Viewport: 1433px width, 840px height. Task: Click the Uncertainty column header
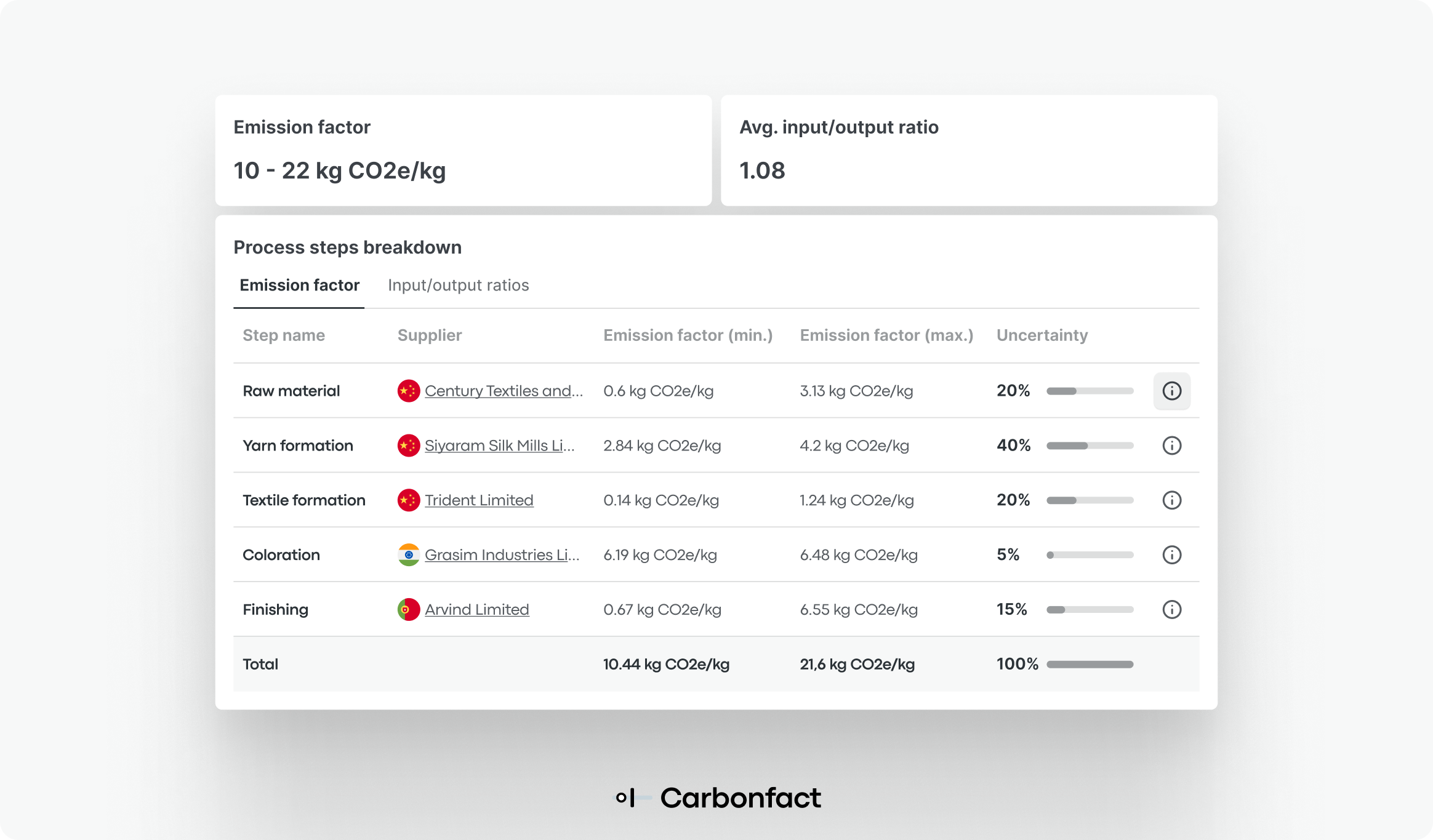pos(1042,335)
